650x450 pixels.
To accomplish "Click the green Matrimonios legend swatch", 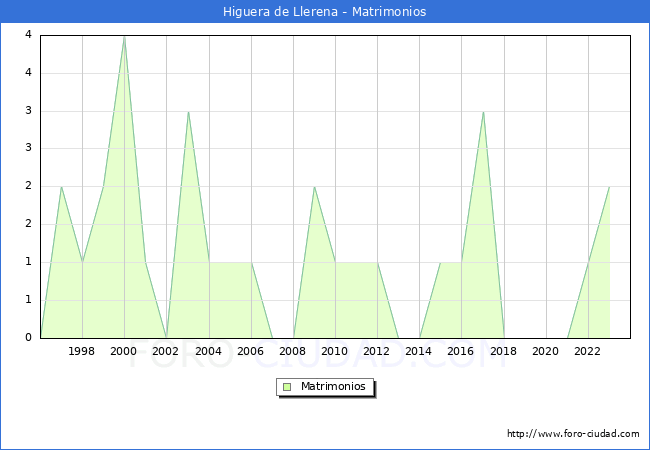I will tap(287, 386).
